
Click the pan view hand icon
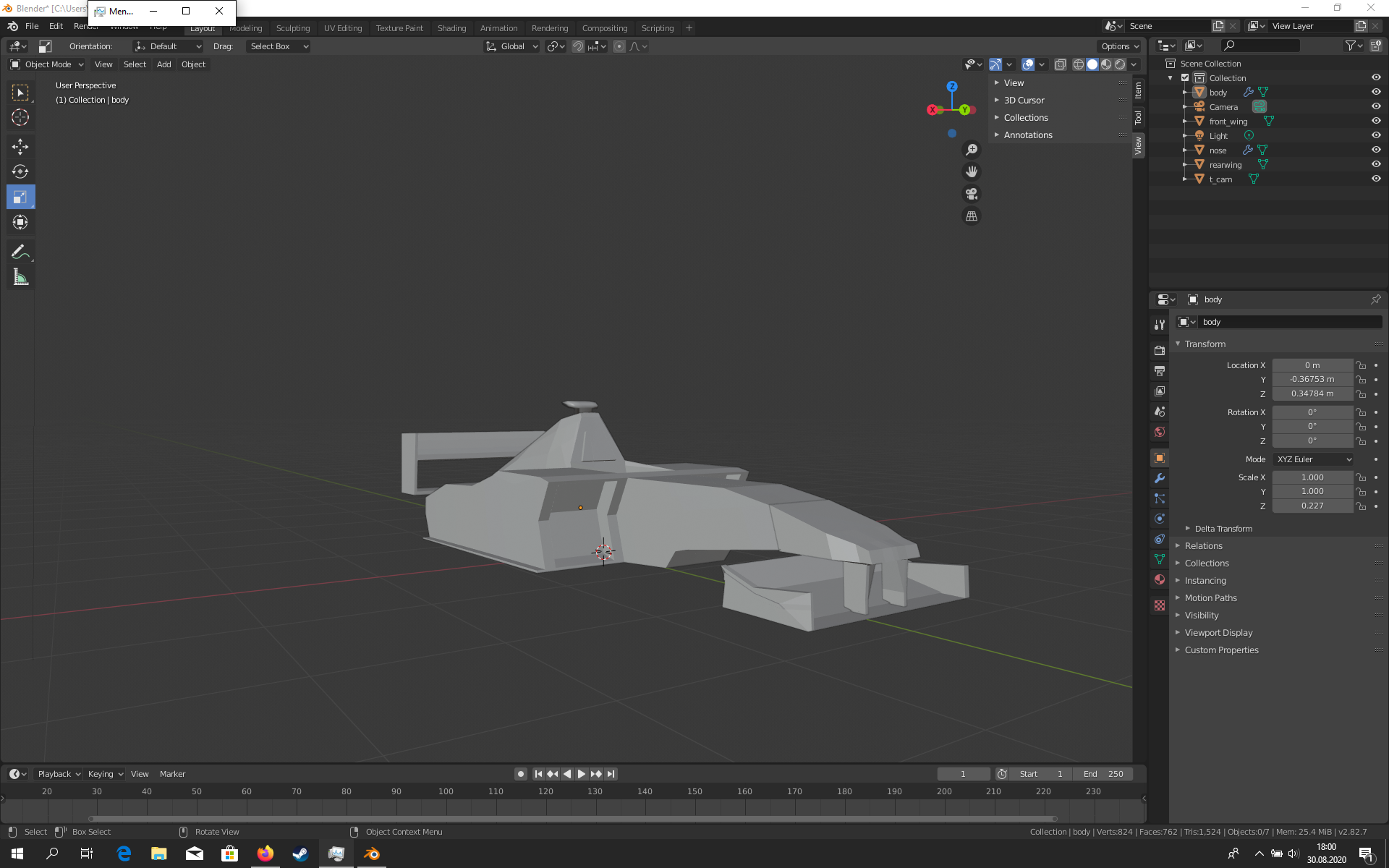(x=972, y=171)
